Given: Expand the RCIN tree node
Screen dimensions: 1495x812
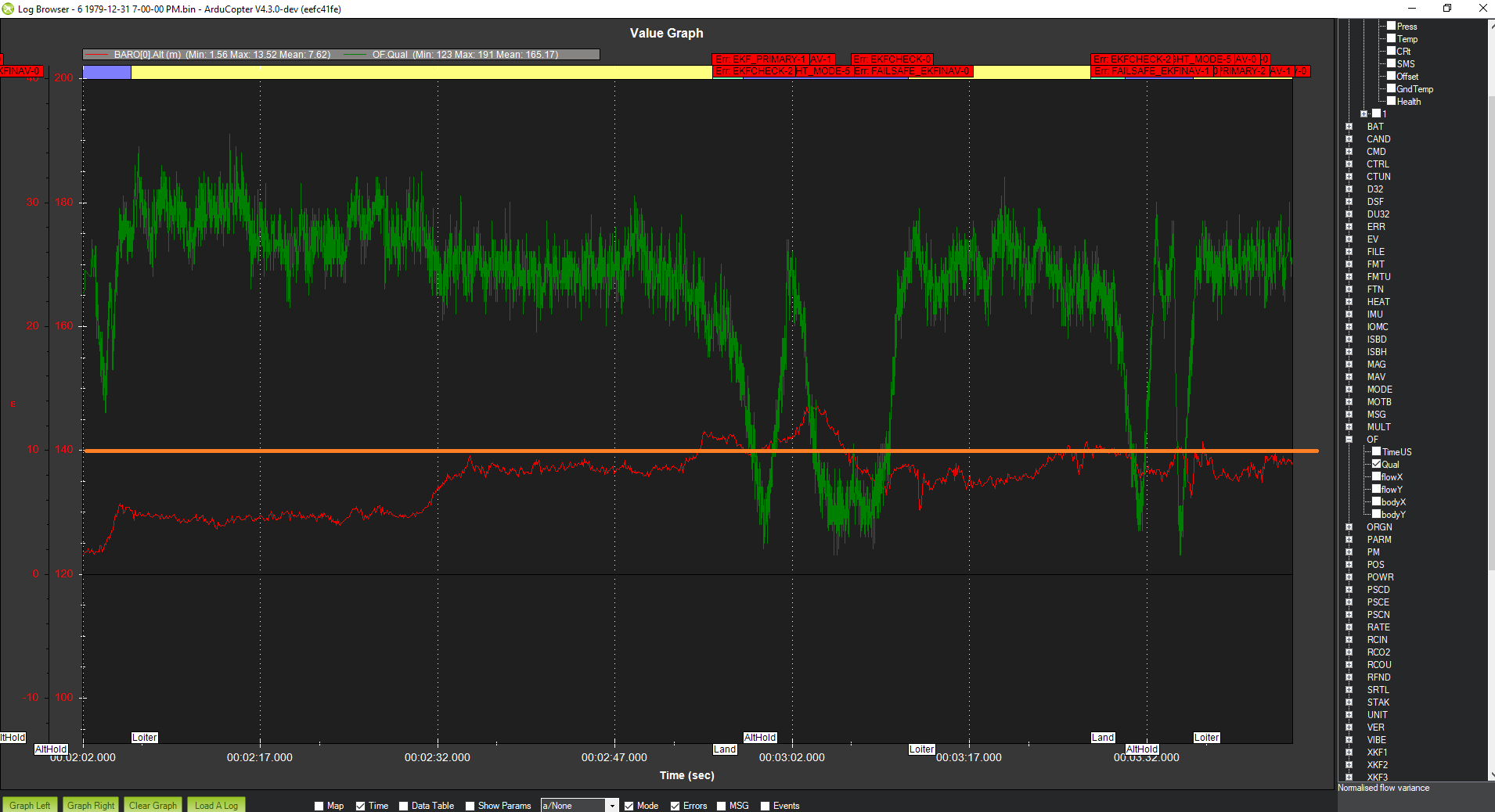Looking at the screenshot, I should 1349,640.
